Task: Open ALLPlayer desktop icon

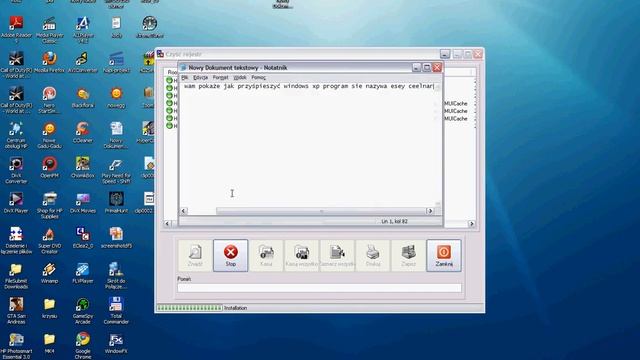Action: click(83, 29)
